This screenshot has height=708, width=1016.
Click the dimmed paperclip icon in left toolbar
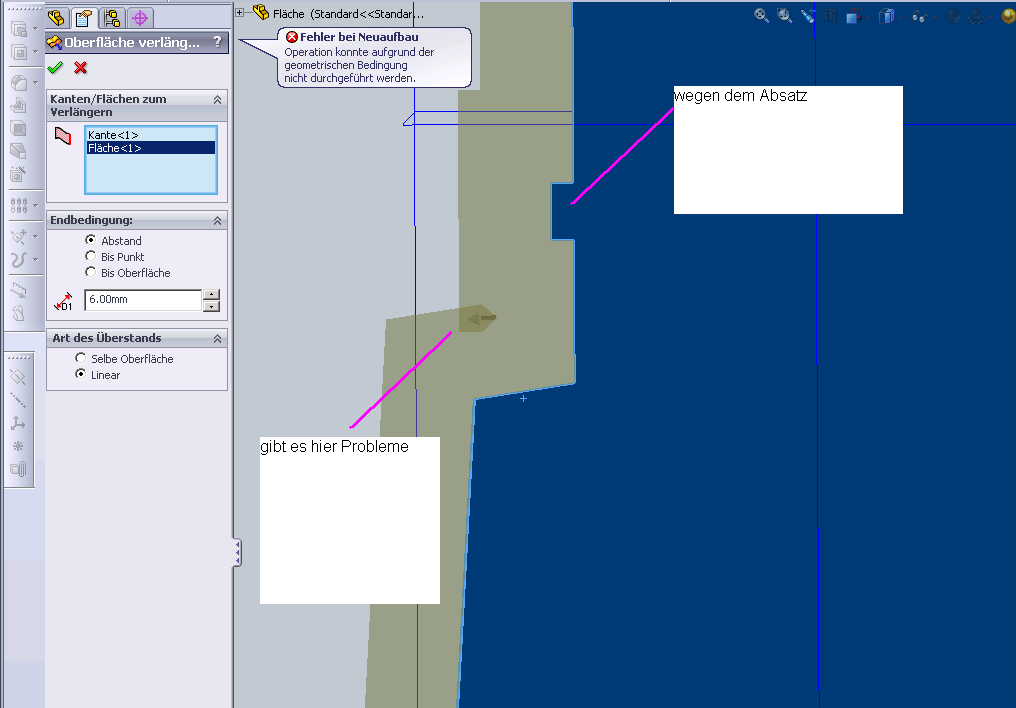pos(18,469)
